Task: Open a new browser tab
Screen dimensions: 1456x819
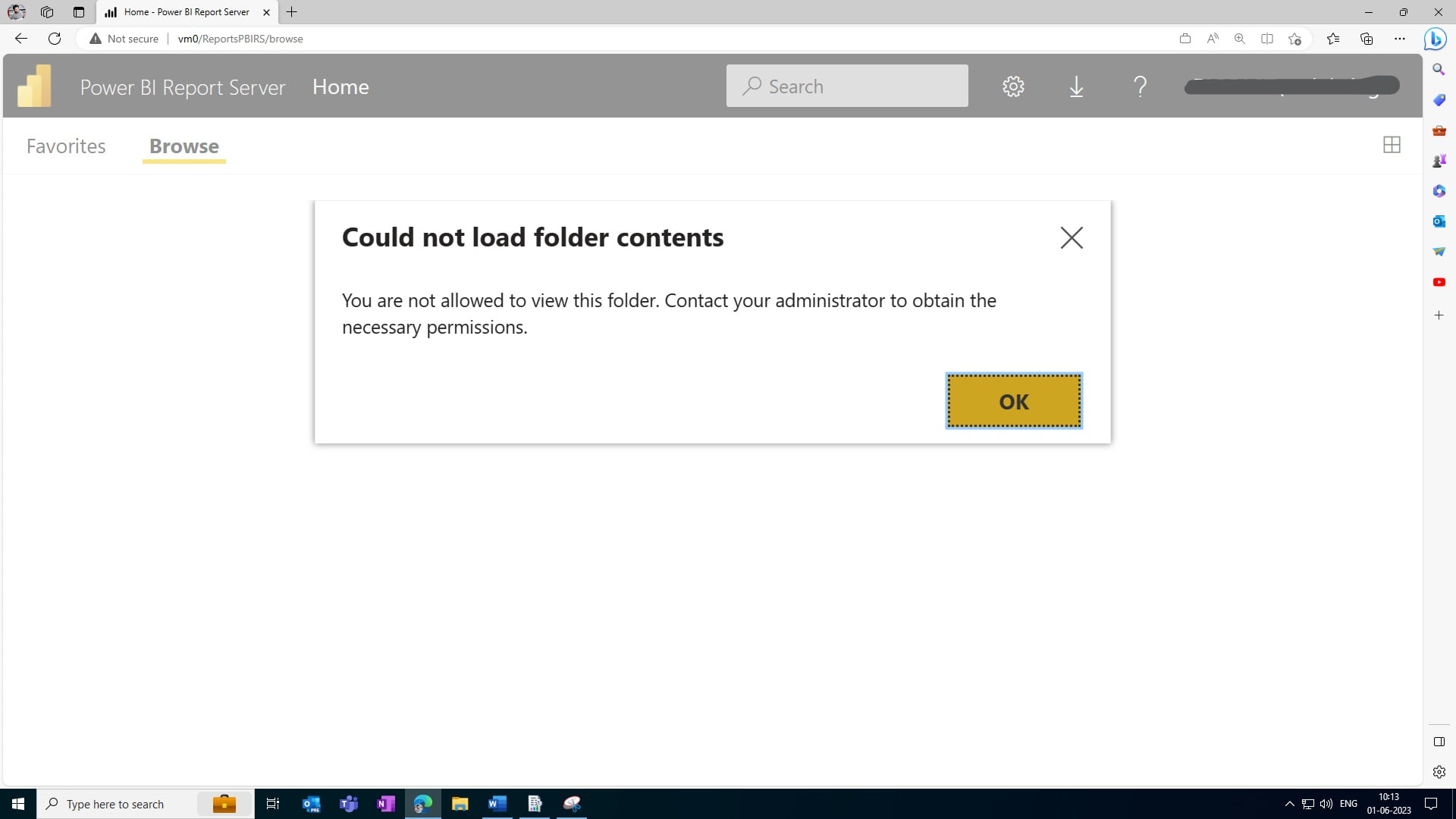Action: [291, 12]
